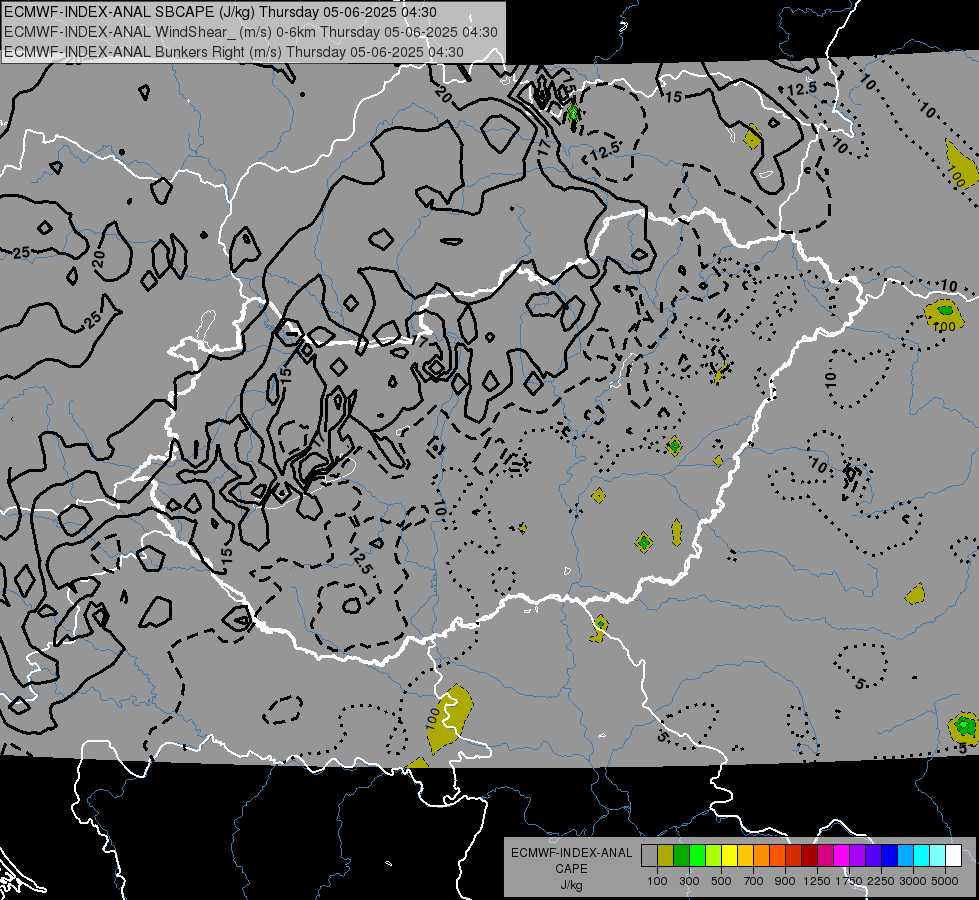This screenshot has width=979, height=900.
Task: Click the 5000 tick label in legend
Action: coord(945,881)
